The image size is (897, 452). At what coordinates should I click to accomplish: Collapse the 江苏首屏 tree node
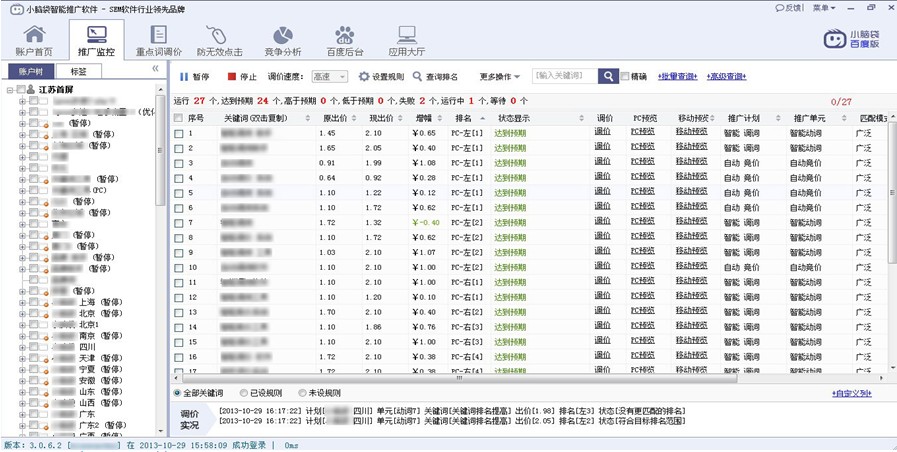(x=10, y=90)
